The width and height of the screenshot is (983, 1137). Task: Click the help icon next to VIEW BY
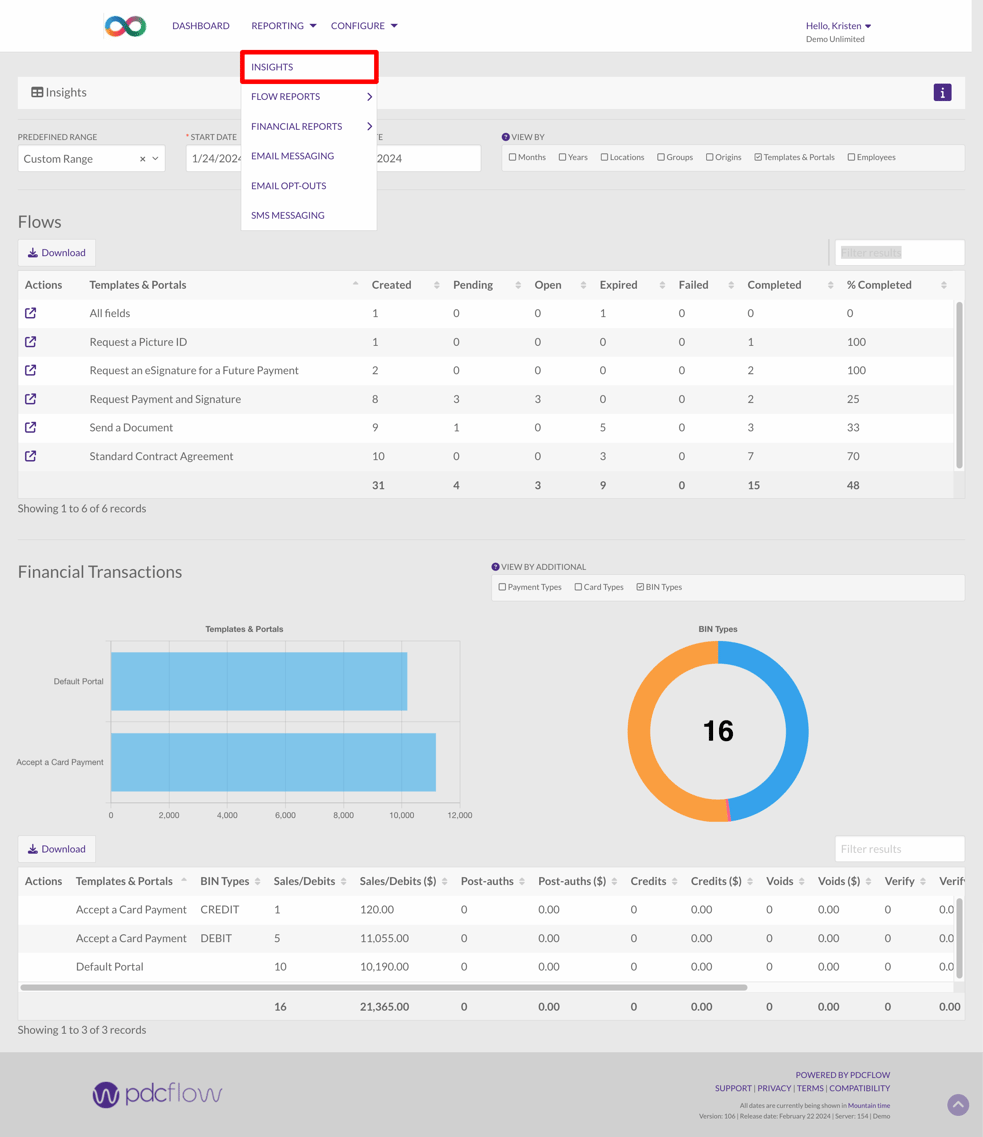[507, 136]
